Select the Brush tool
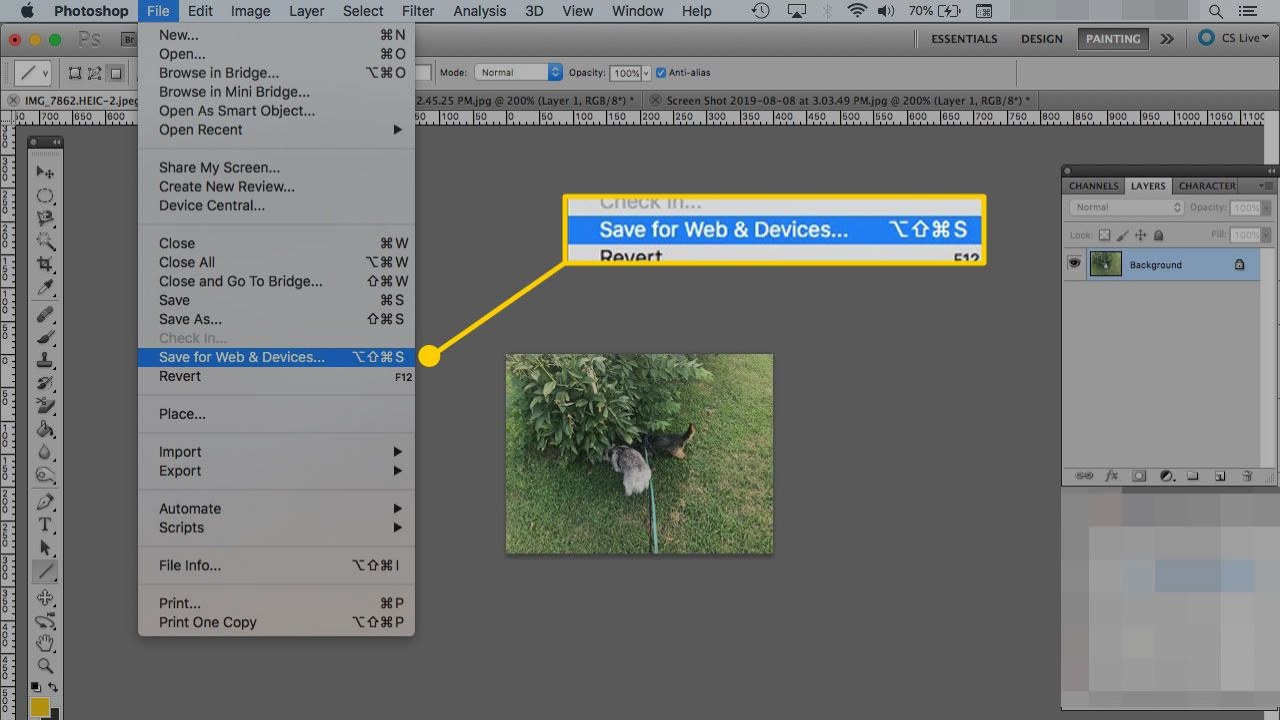Image resolution: width=1280 pixels, height=720 pixels. 45,337
